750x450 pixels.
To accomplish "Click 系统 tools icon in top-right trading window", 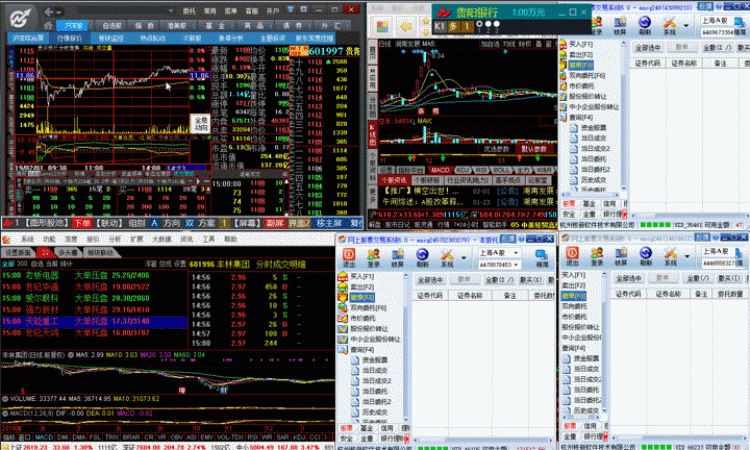I will [x=670, y=26].
